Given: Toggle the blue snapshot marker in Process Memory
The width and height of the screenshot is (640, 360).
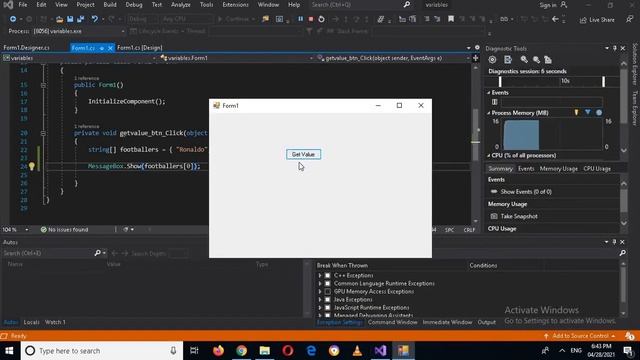Looking at the screenshot, I should pyautogui.click(x=587, y=112).
